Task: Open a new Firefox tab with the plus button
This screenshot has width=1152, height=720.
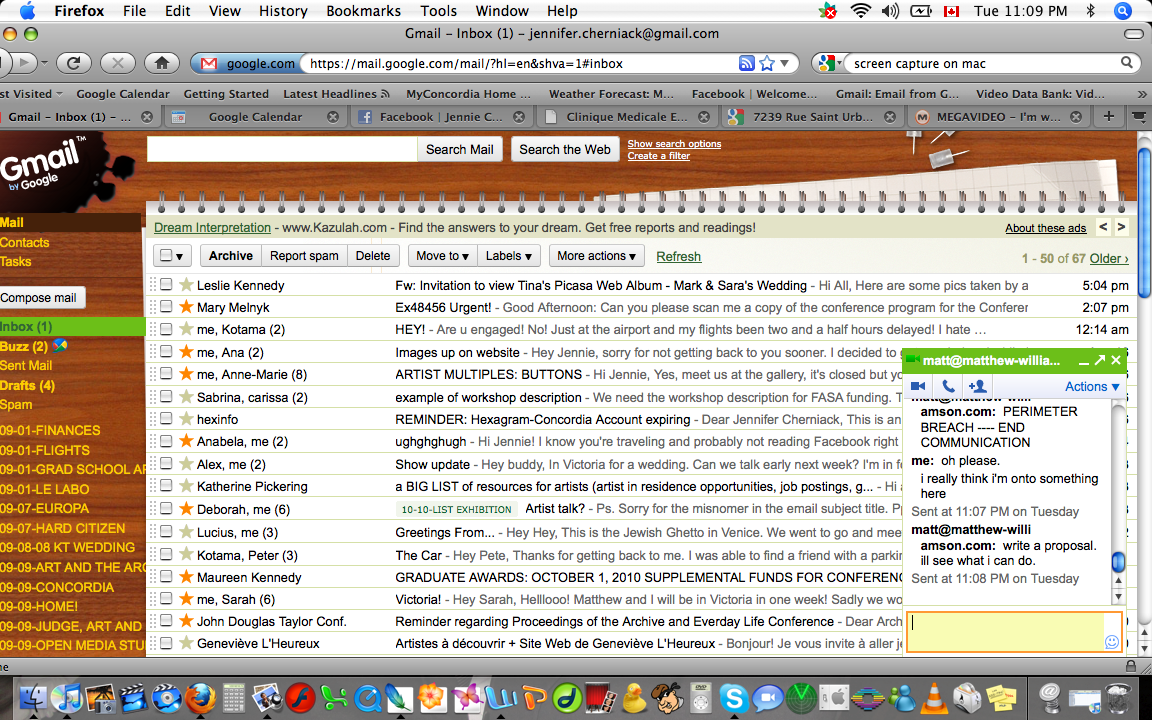Action: [1109, 116]
